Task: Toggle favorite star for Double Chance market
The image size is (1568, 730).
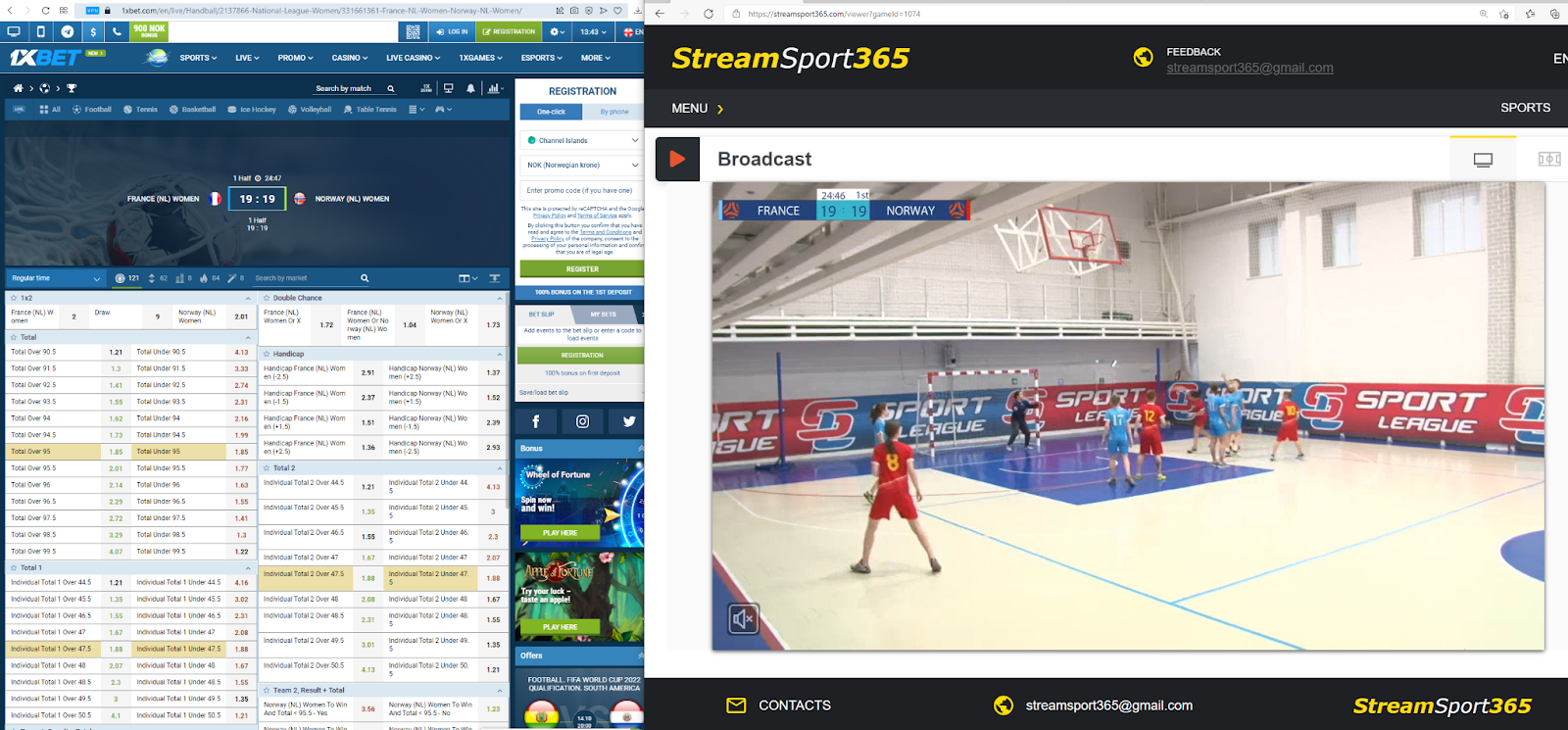Action: click(267, 298)
